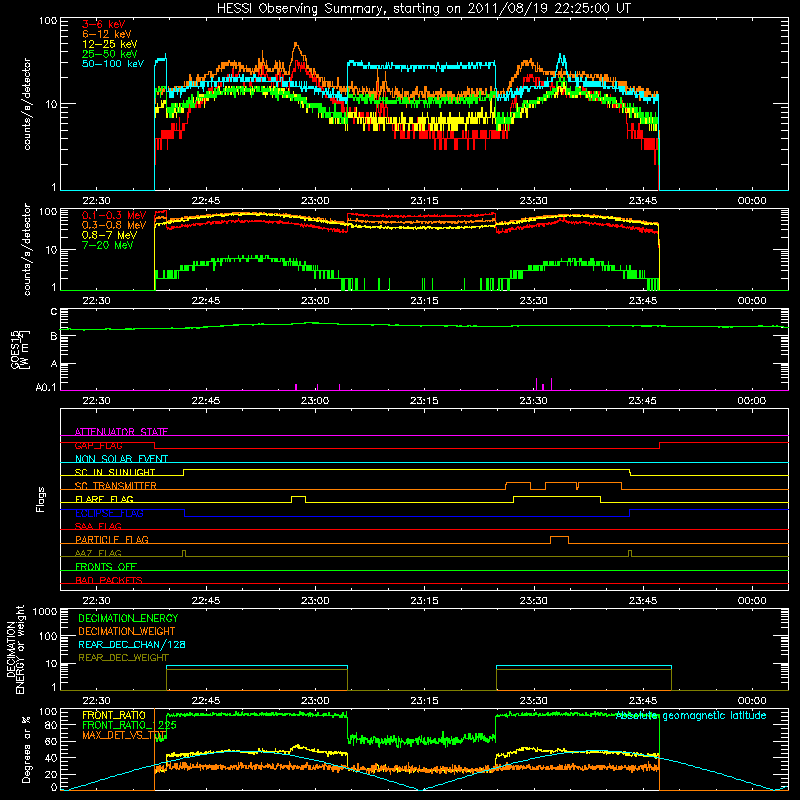This screenshot has height=800, width=800.
Task: Click the MAX_DET_VS_TOT legend label
Action: 124,735
